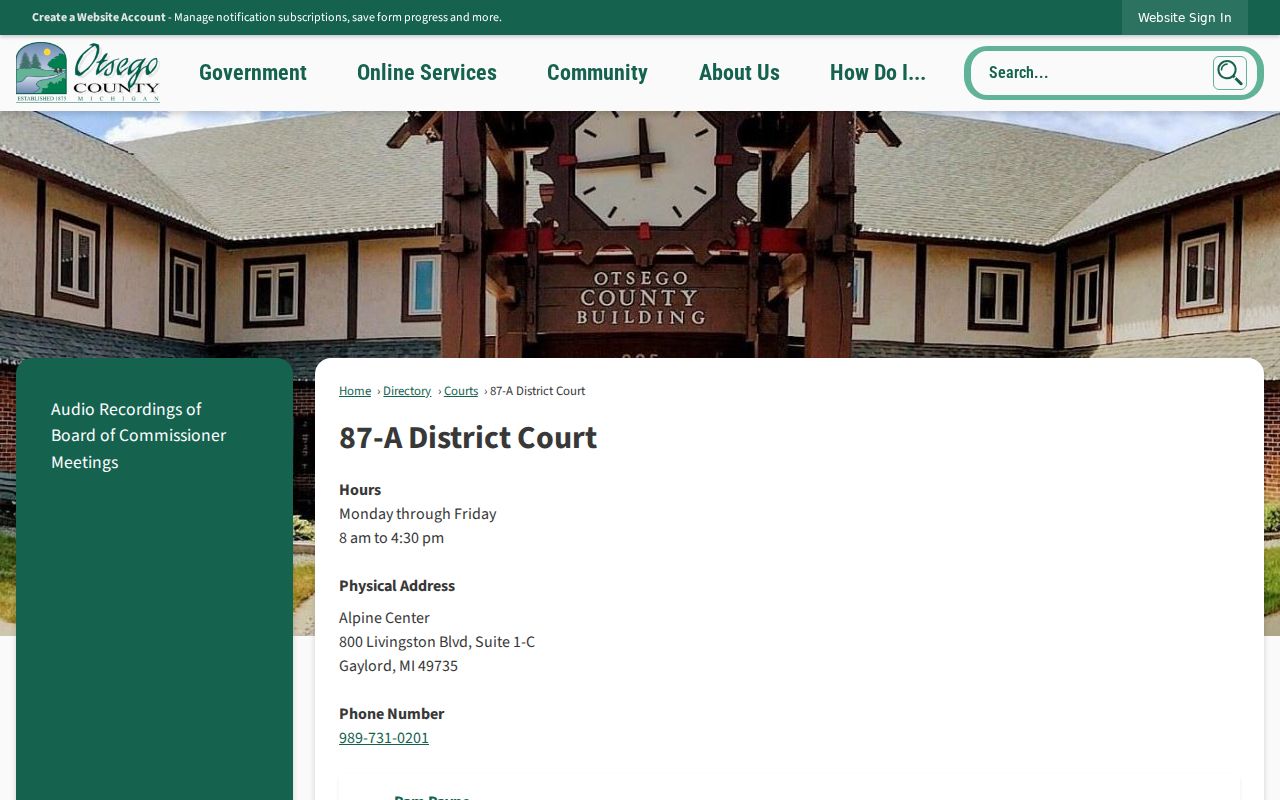
Task: Open the About Us menu
Action: tap(739, 73)
